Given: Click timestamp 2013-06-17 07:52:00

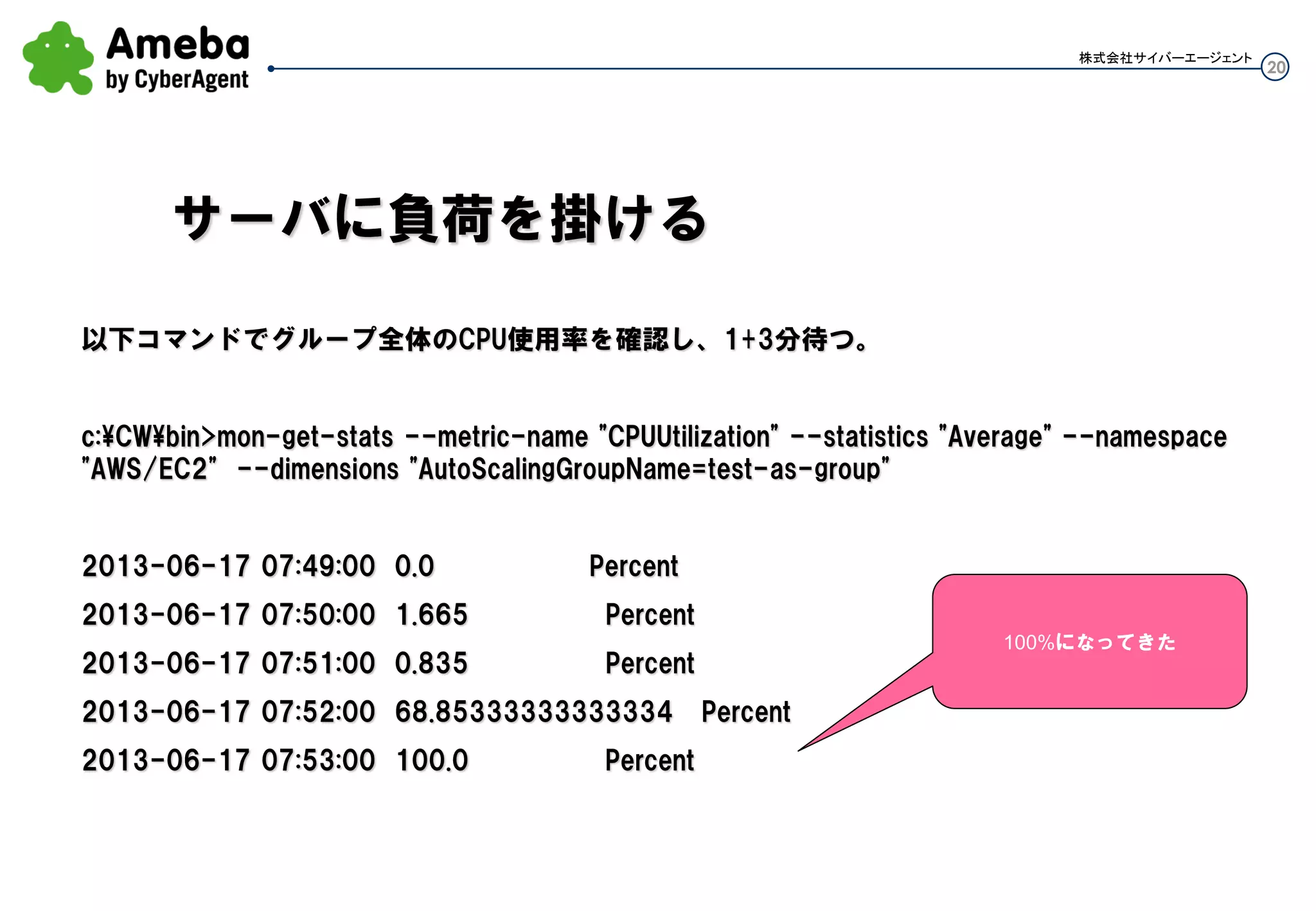Looking at the screenshot, I should tap(228, 712).
